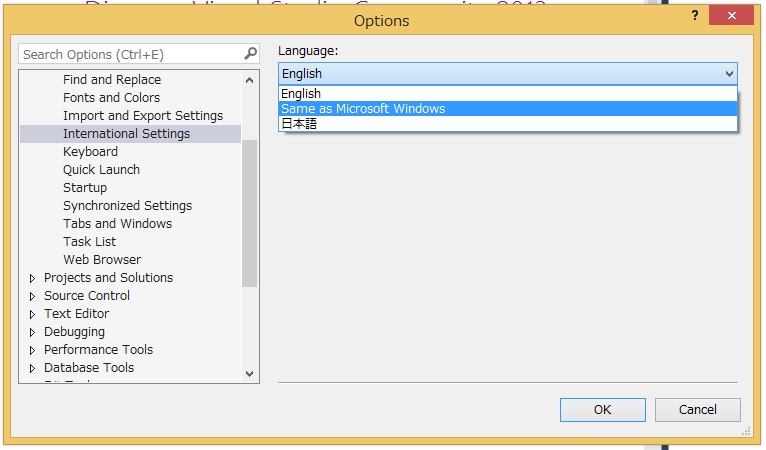The width and height of the screenshot is (766, 450).
Task: Click the help question mark button
Action: coord(695,16)
